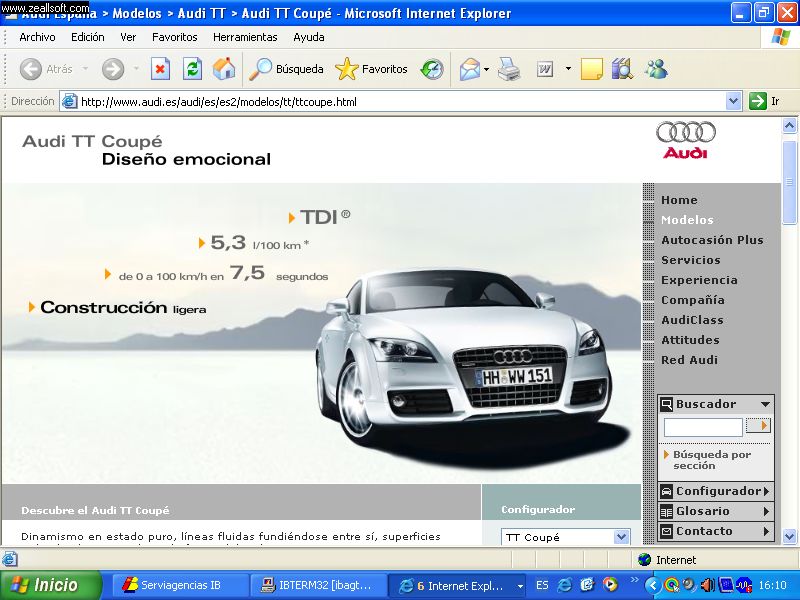Click Edit with Word icon
This screenshot has height=600, width=800.
[x=545, y=69]
